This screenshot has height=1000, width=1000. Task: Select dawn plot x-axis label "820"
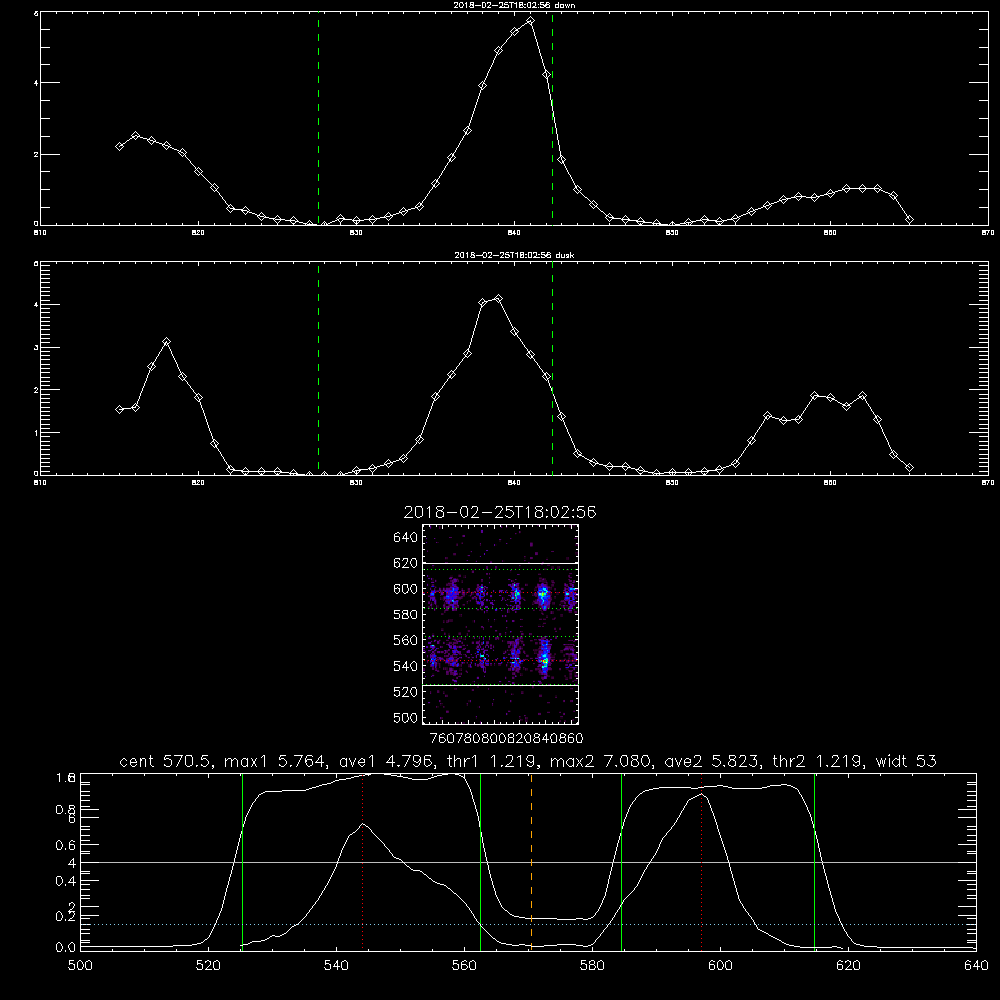click(198, 233)
